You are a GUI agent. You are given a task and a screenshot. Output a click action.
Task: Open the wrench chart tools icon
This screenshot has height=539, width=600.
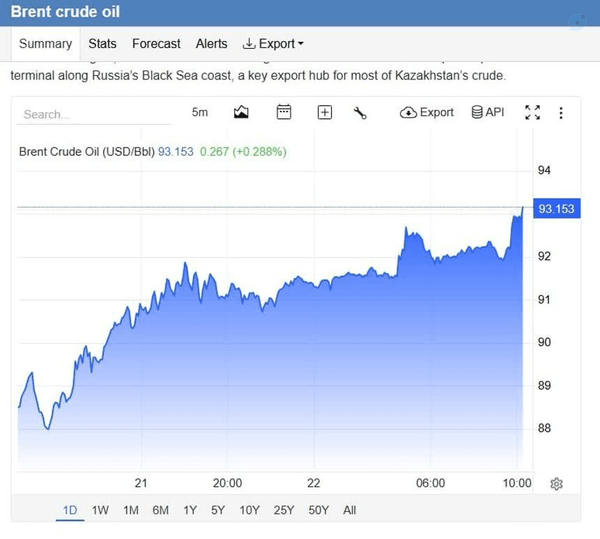360,113
